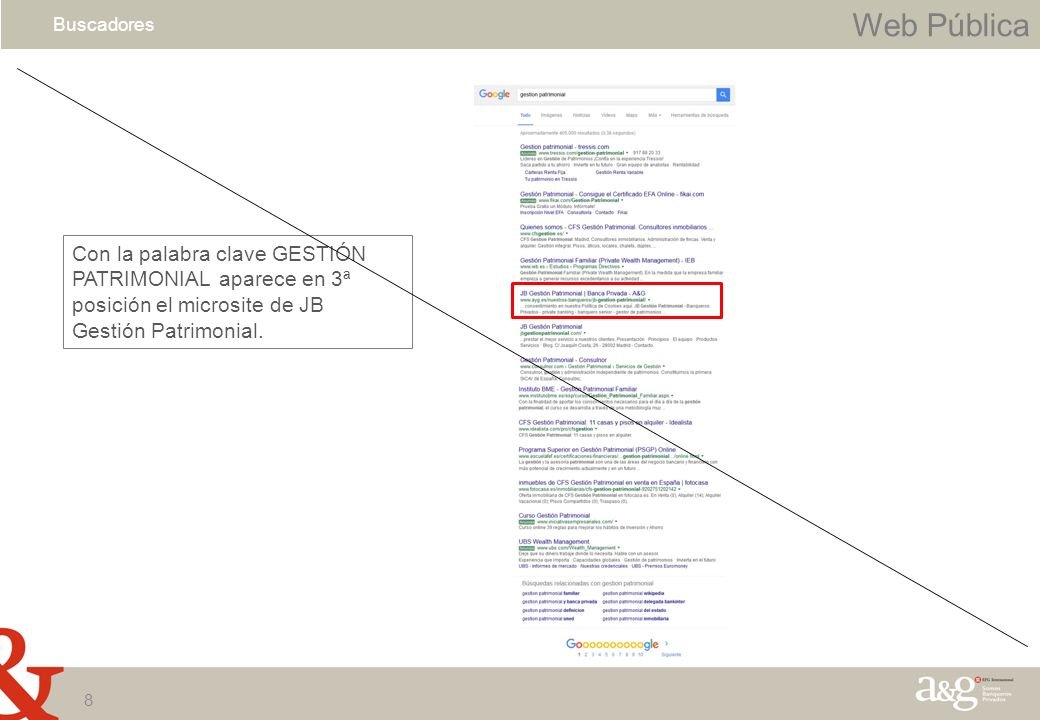The image size is (1040, 720).
Task: Expand the arrow beside the www.iniciativasempresariales.com URL
Action: (616, 522)
